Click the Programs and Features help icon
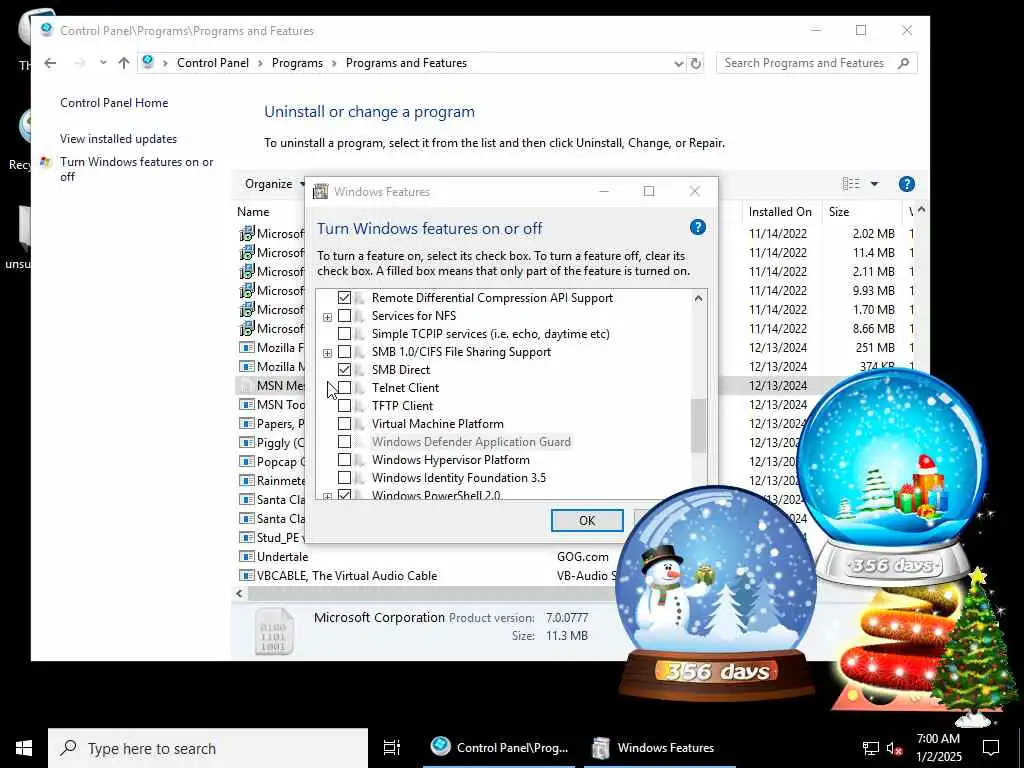 click(906, 184)
